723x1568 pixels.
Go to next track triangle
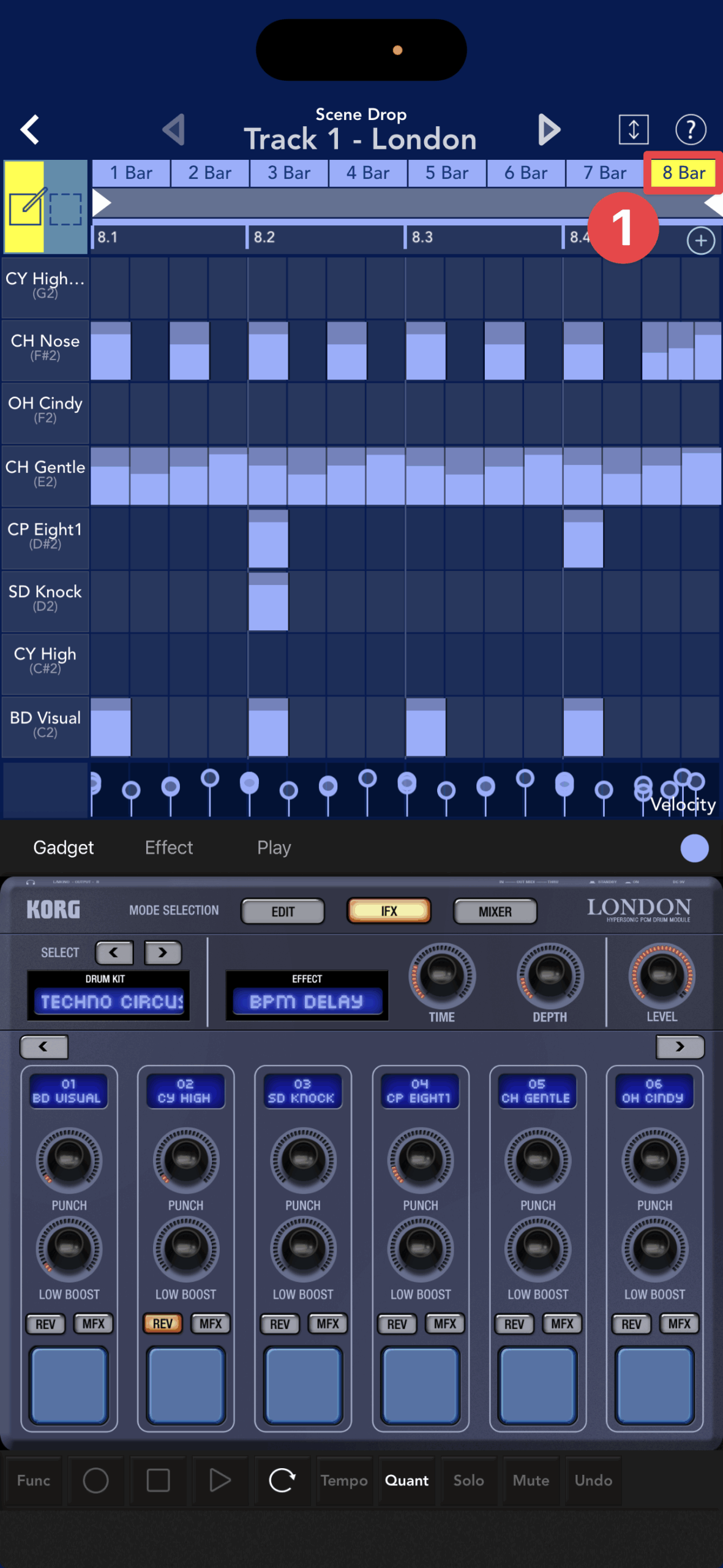click(549, 129)
